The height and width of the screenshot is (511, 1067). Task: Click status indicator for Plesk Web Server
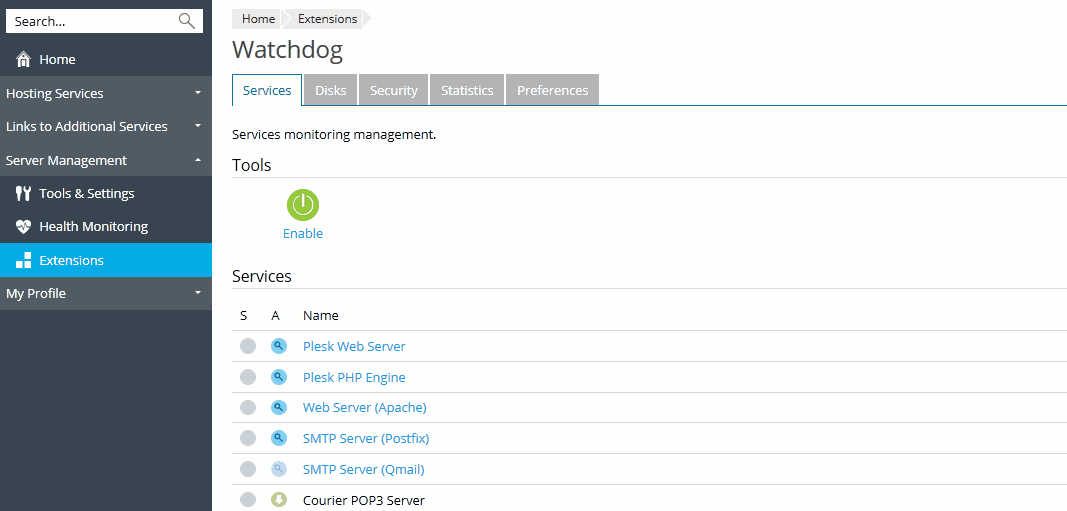point(248,346)
